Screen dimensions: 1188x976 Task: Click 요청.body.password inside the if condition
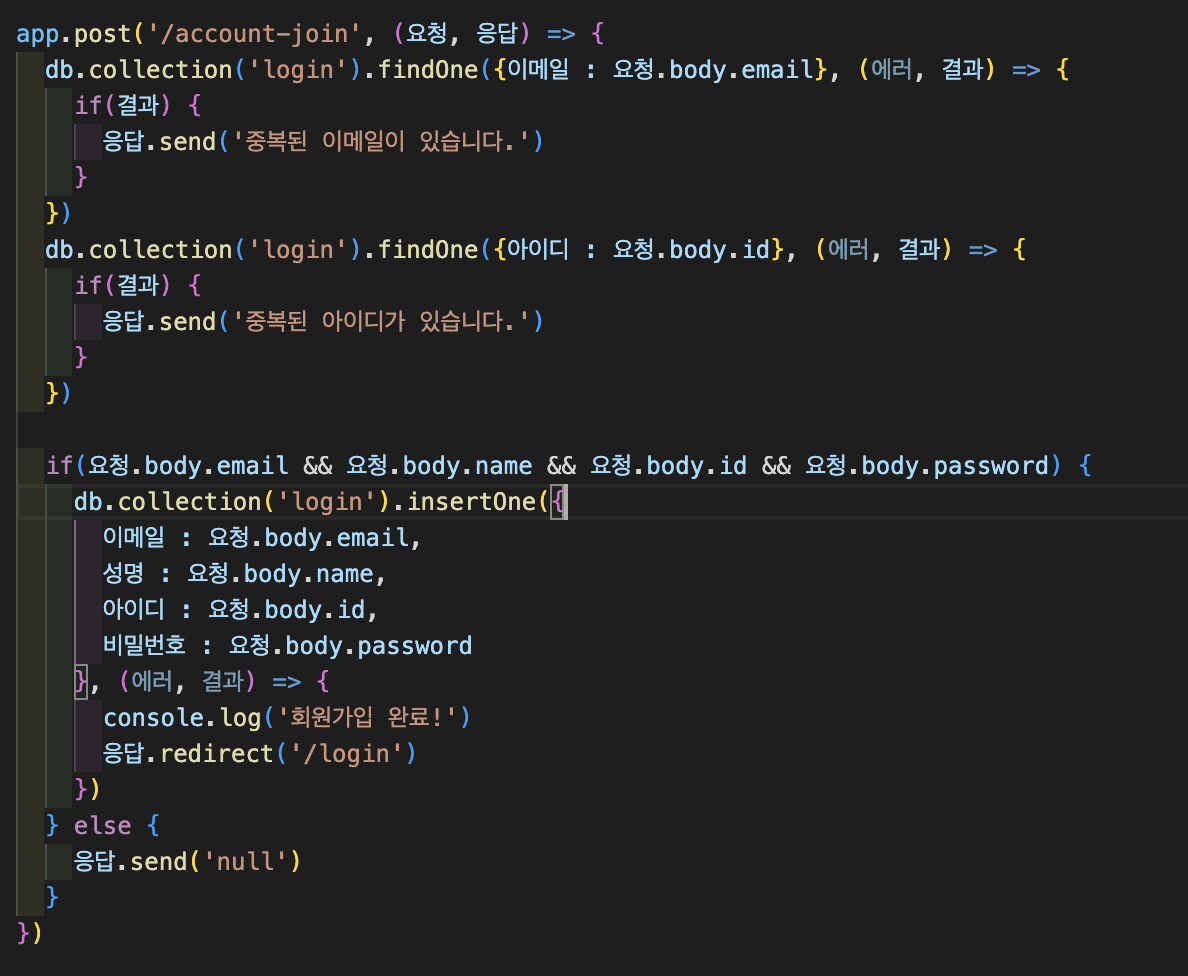927,465
